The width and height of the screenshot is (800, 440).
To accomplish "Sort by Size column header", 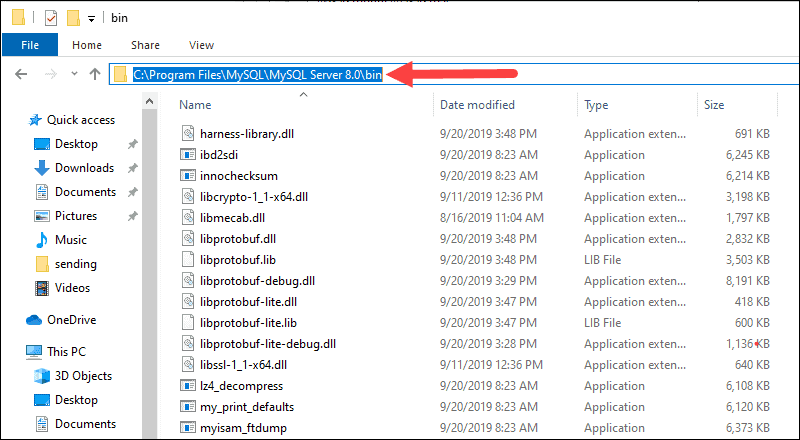I will coord(714,105).
